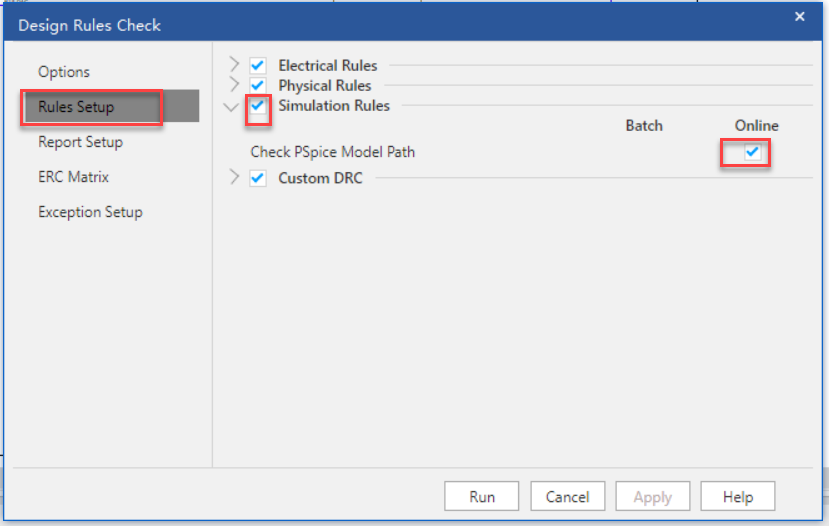Uncheck the Electrical Rules checkbox
The height and width of the screenshot is (526, 829).
coord(258,66)
